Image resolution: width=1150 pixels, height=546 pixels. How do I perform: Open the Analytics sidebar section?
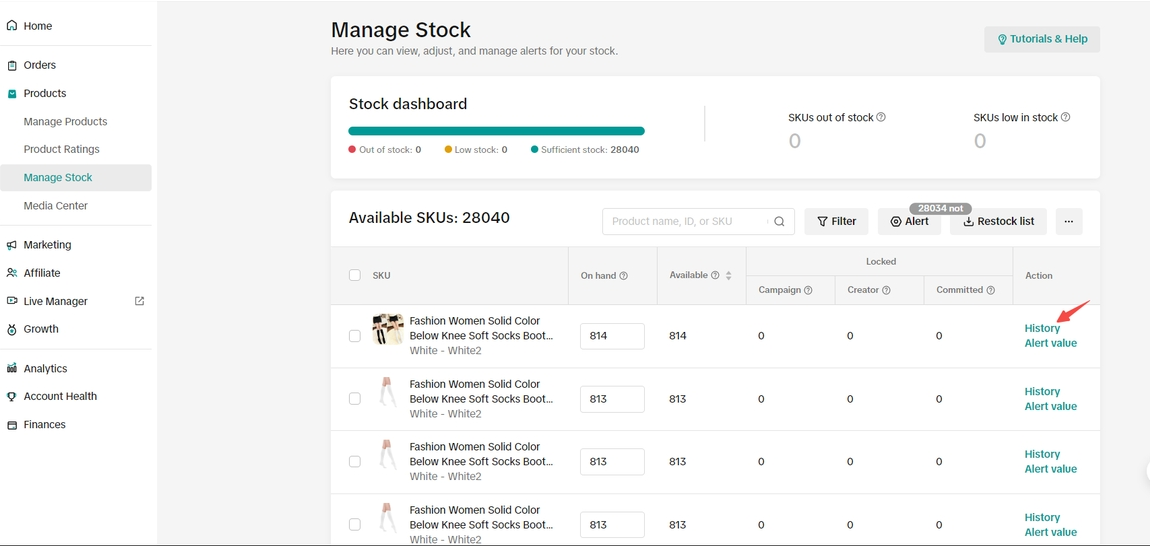click(x=45, y=368)
